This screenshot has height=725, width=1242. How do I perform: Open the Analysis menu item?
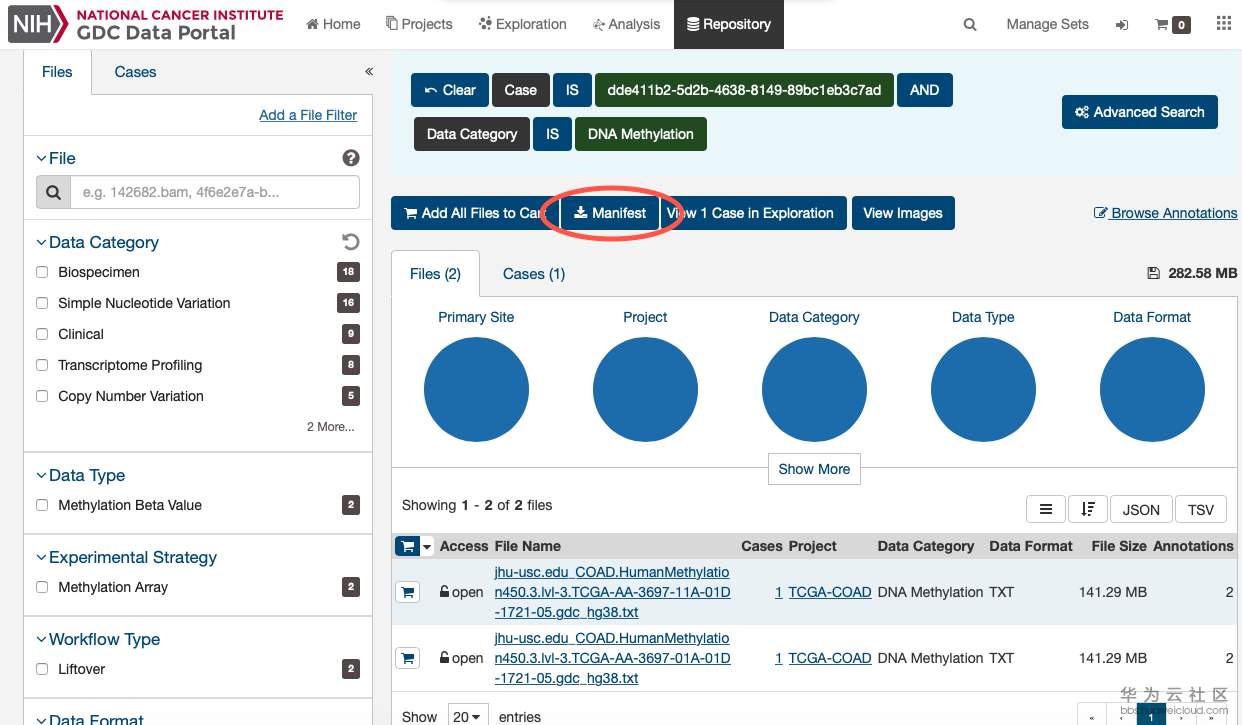click(626, 24)
